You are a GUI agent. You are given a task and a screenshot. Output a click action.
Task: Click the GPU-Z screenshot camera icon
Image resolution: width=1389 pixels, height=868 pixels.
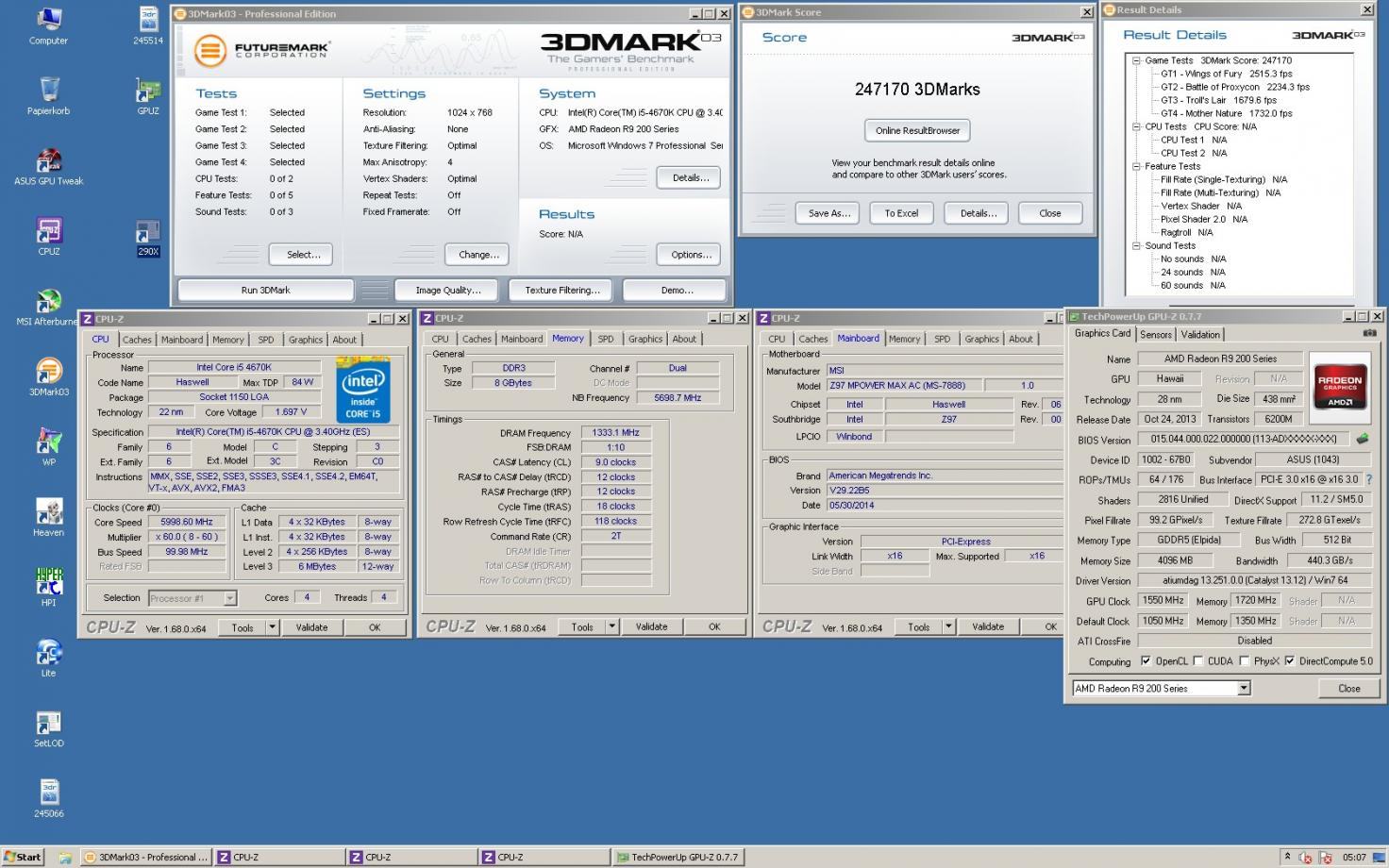coord(1369,333)
